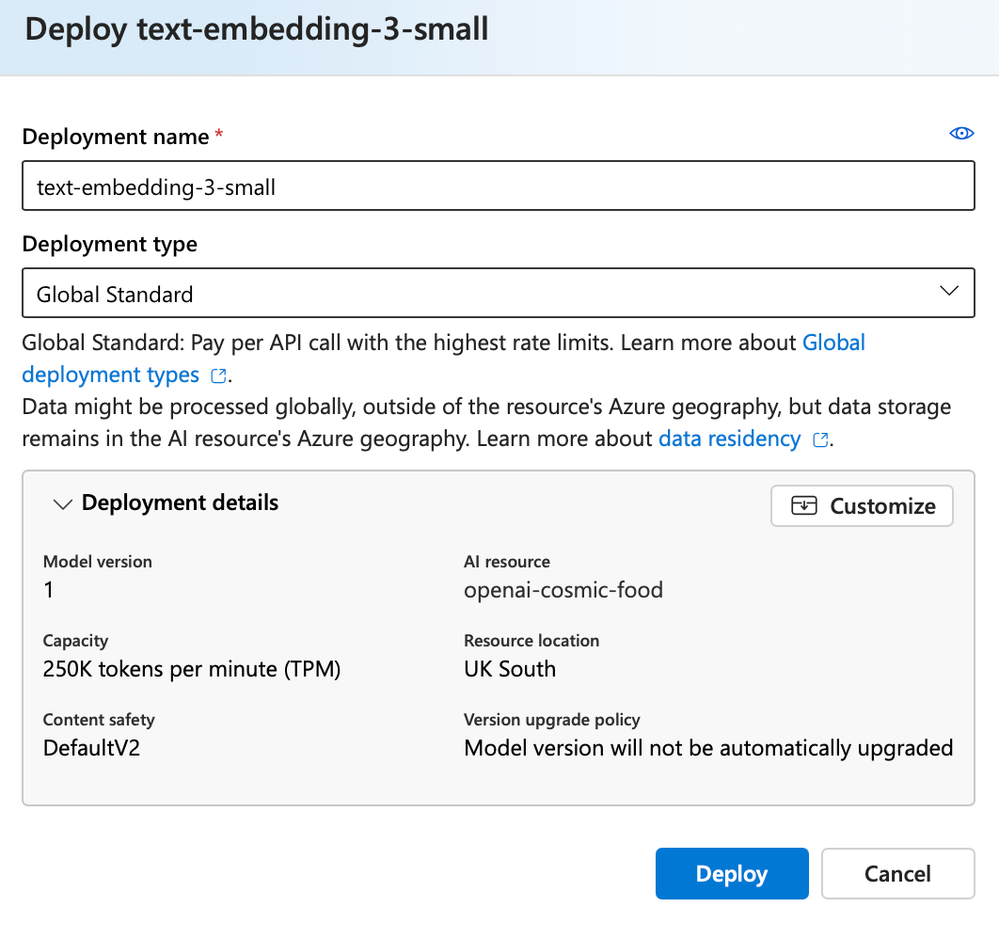Collapse the Deployment details chevron
Viewport: 999px width, 926px height.
point(62,504)
